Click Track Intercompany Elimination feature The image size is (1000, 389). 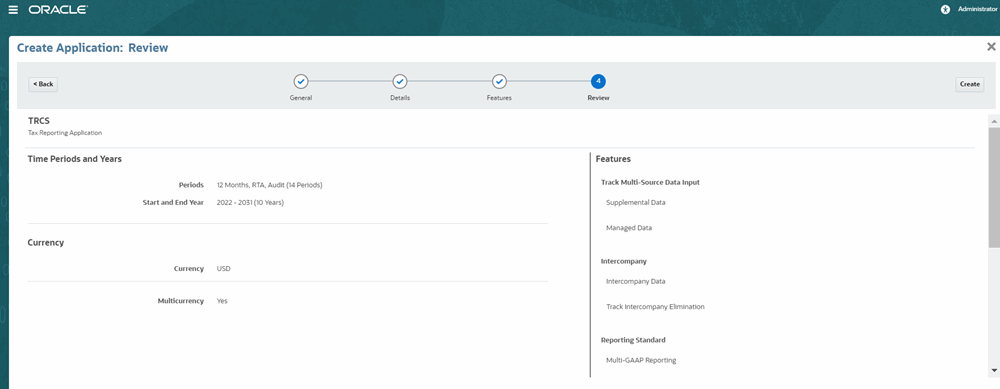[656, 307]
